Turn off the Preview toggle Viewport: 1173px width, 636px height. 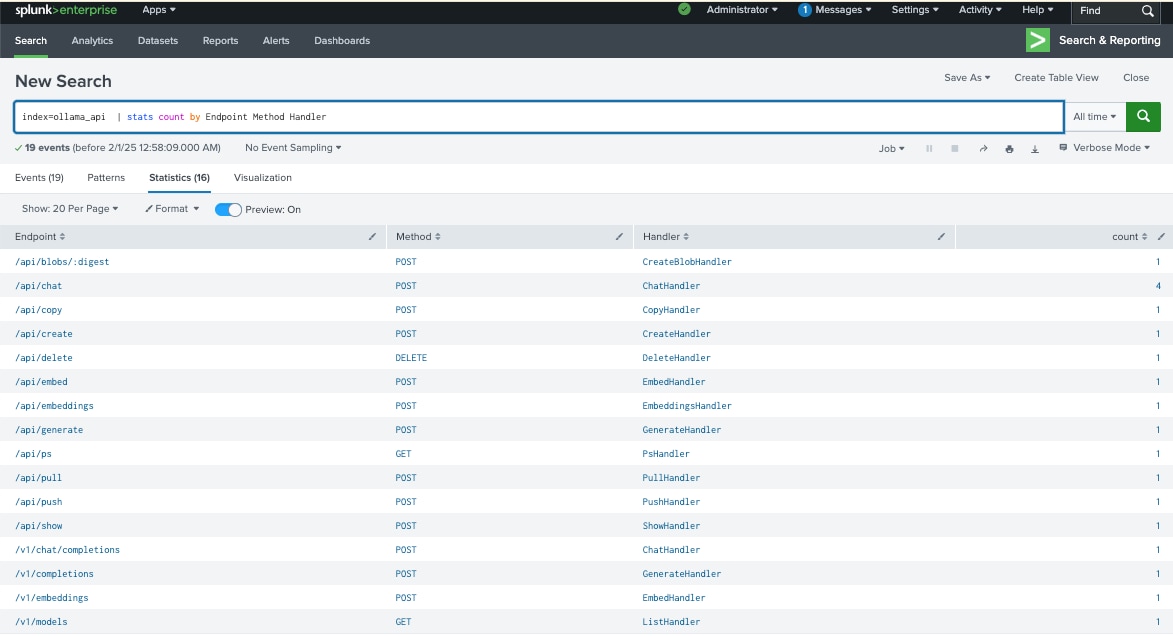(228, 210)
